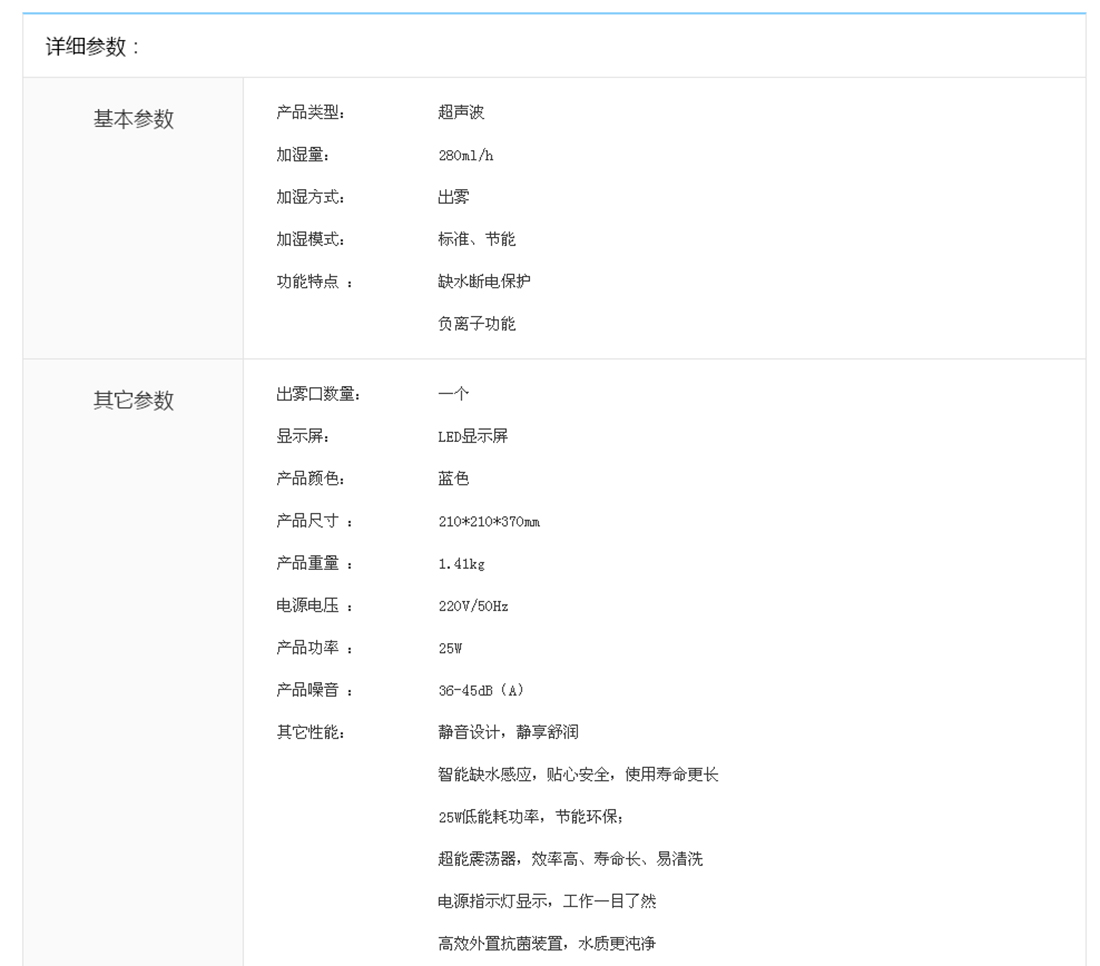Viewport: 1100px width, 966px height.
Task: Select the 其它参数 section label
Action: tap(133, 400)
